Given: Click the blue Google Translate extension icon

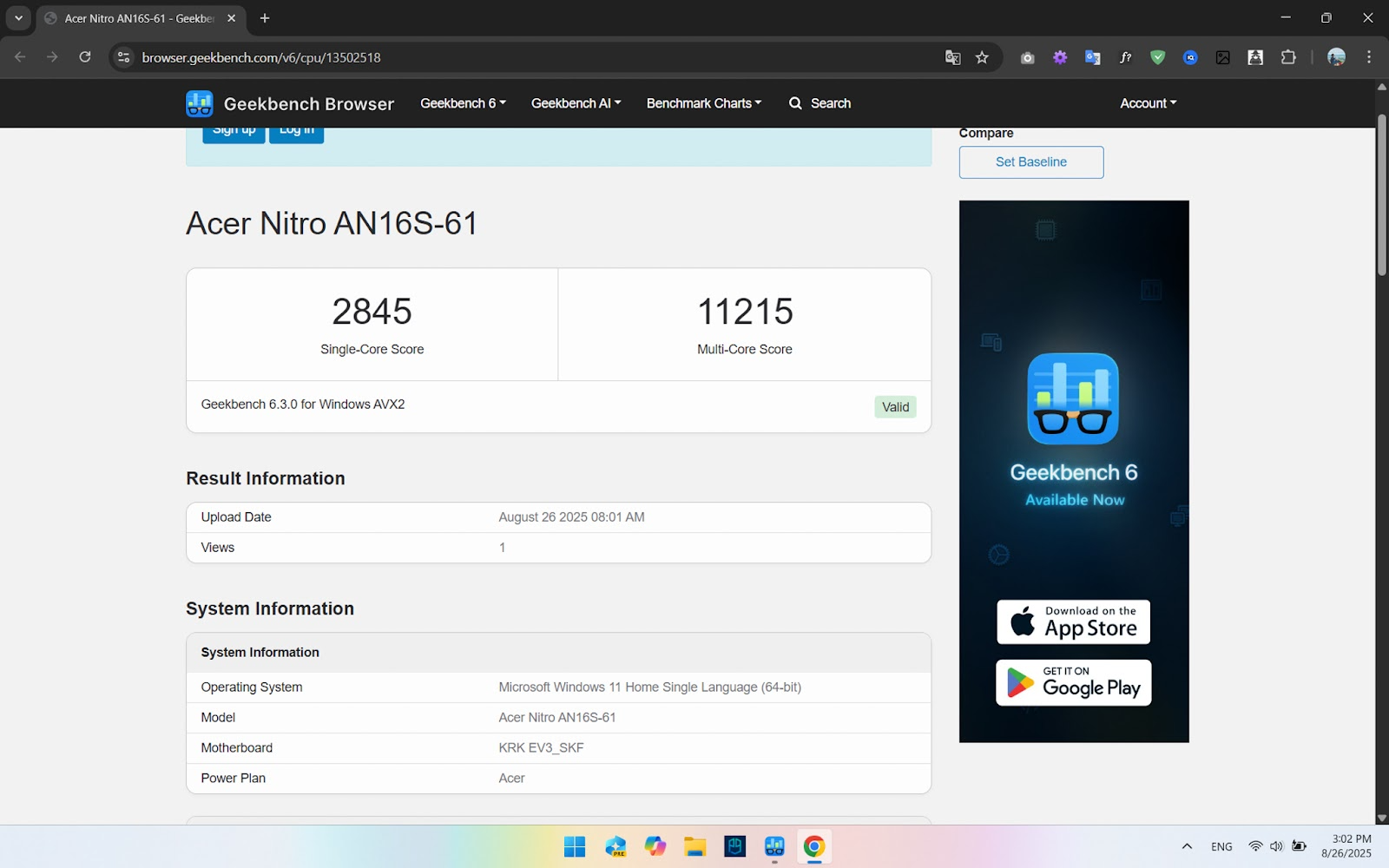Looking at the screenshot, I should click(x=1093, y=57).
